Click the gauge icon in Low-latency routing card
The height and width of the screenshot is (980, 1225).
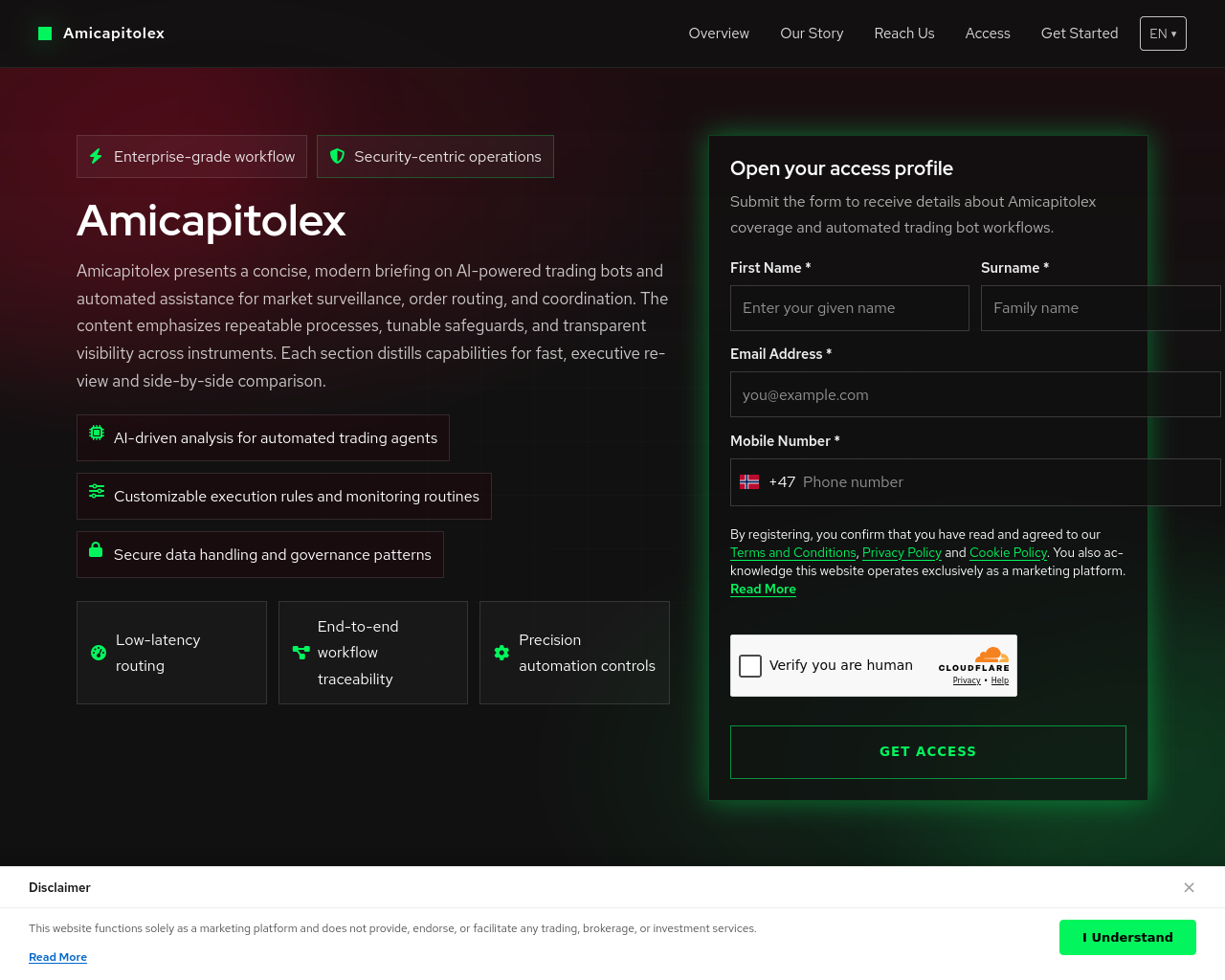[99, 653]
